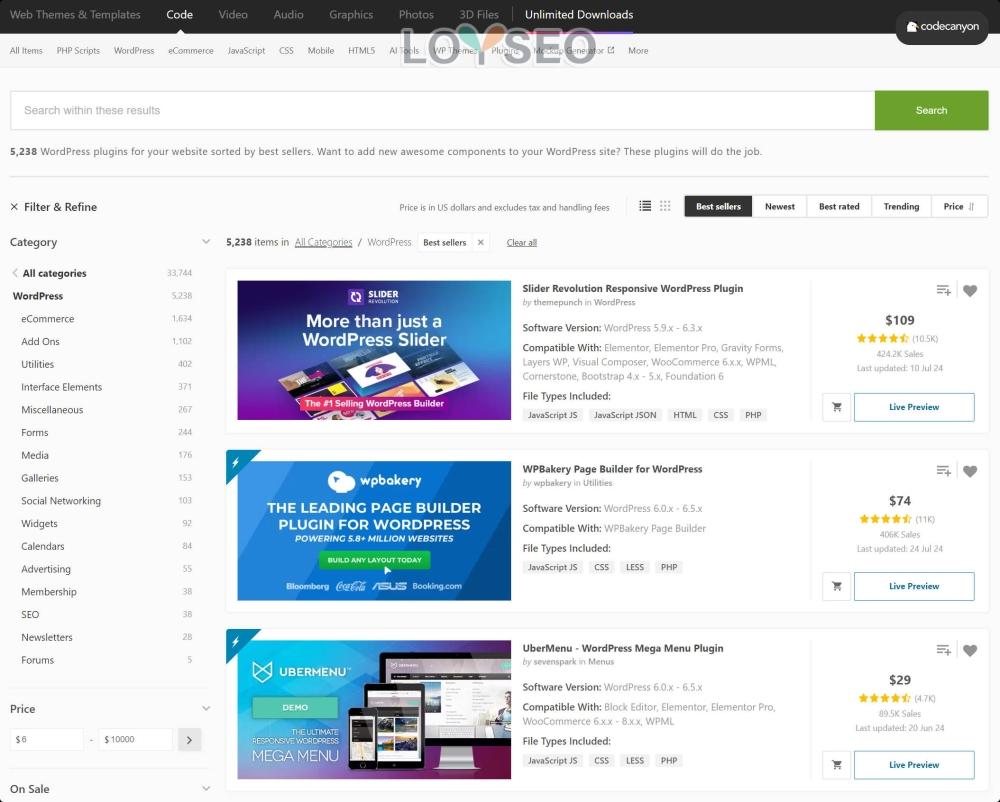The height and width of the screenshot is (802, 1000).
Task: Select the PHP Scripts menu item
Action: (x=78, y=50)
